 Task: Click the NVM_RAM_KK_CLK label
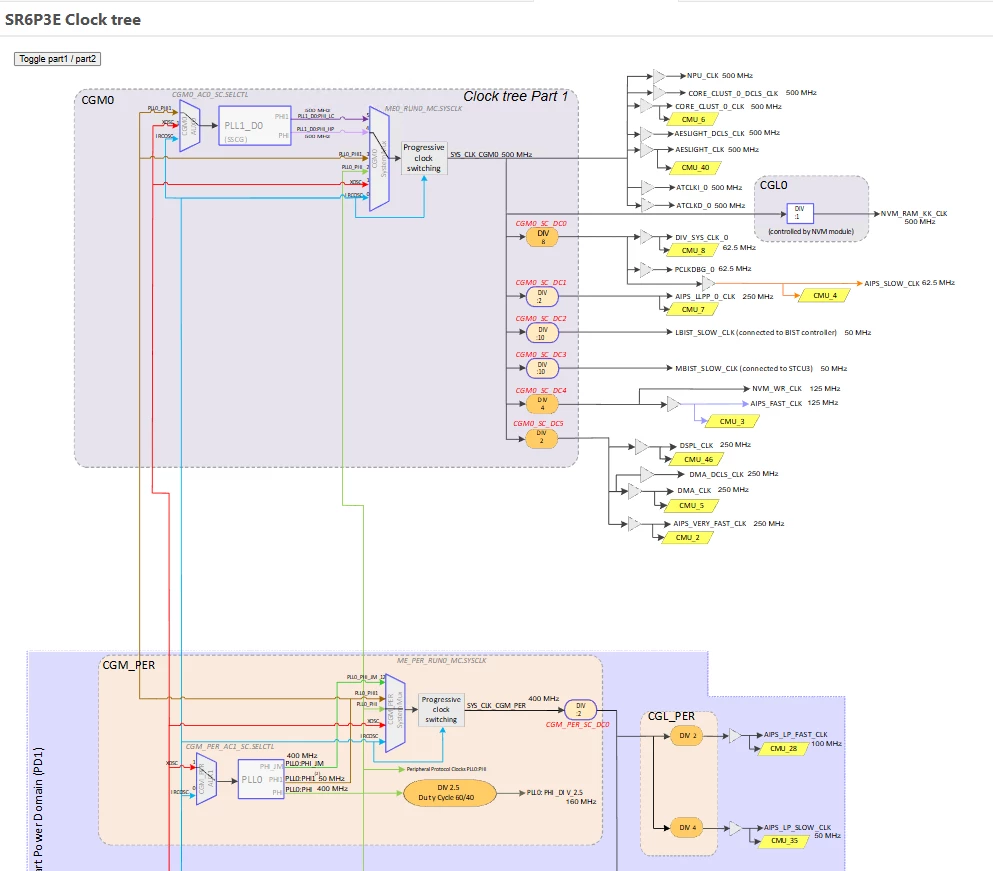click(914, 213)
